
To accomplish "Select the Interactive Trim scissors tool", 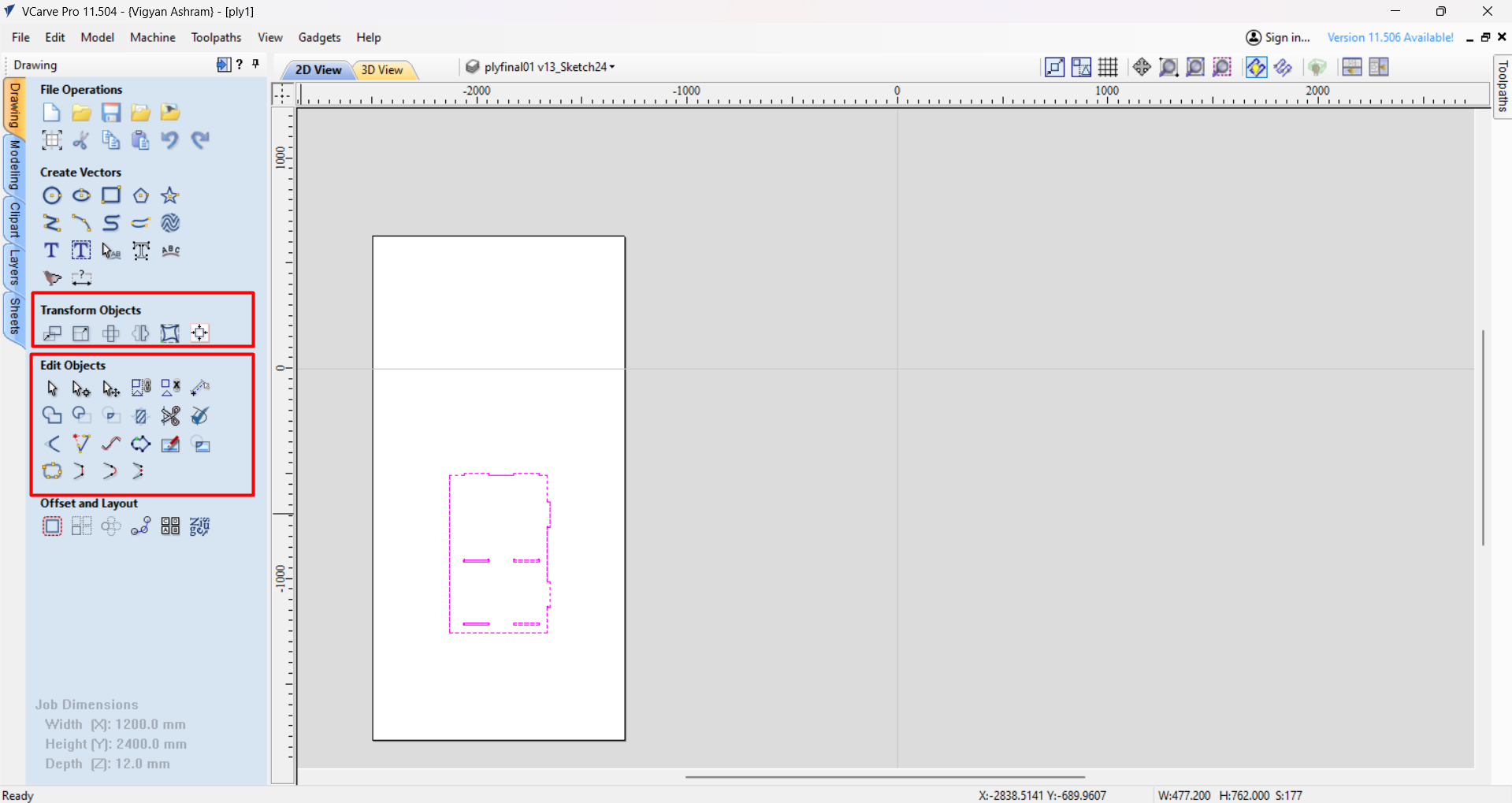I will click(x=170, y=416).
